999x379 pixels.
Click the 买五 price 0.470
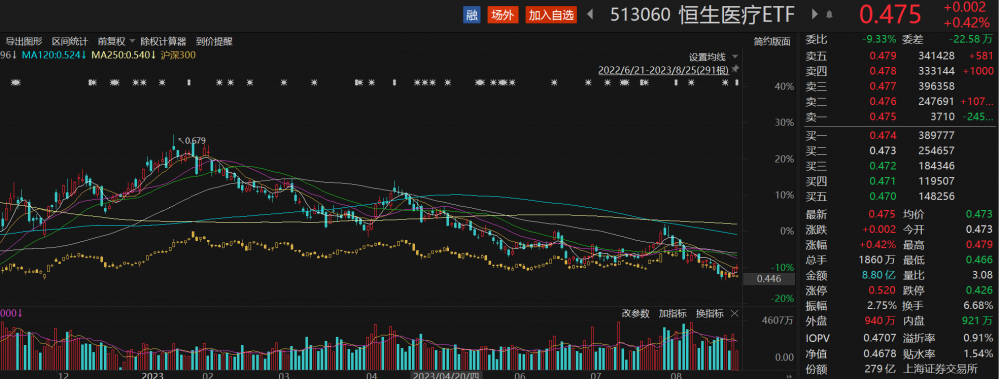(883, 197)
